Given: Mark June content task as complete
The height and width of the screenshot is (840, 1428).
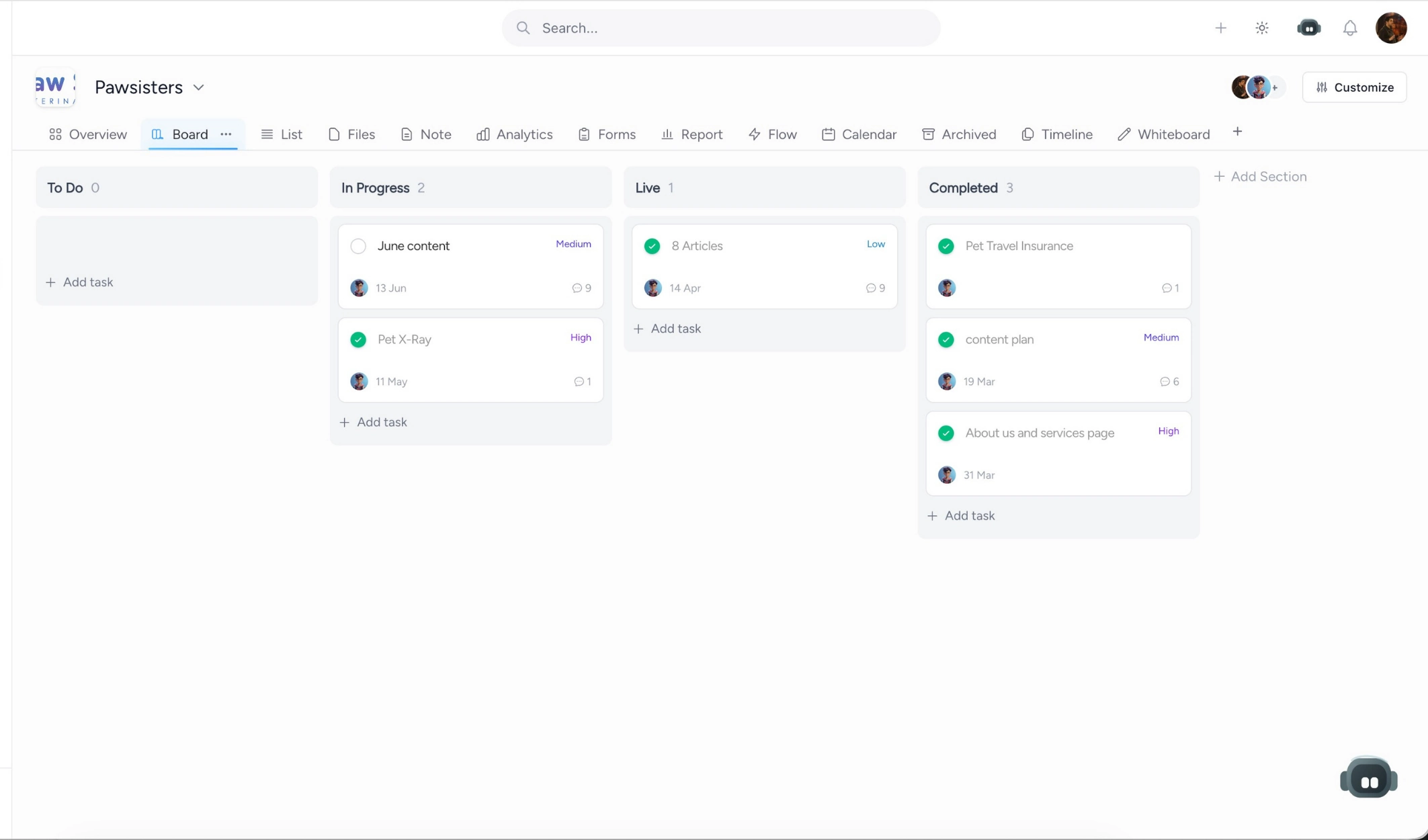Looking at the screenshot, I should point(358,246).
